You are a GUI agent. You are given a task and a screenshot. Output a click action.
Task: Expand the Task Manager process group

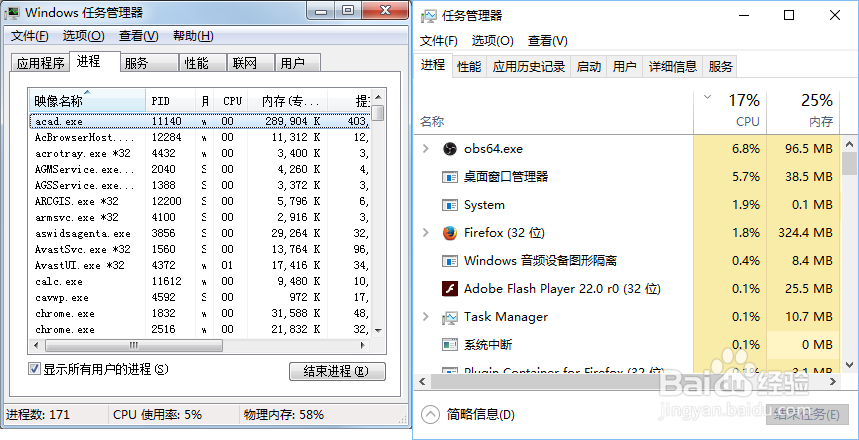(426, 317)
